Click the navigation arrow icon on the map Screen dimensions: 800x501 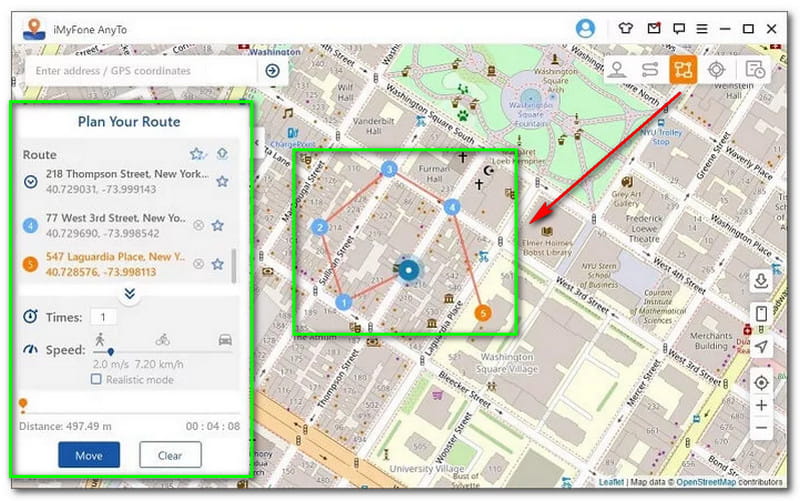761,346
